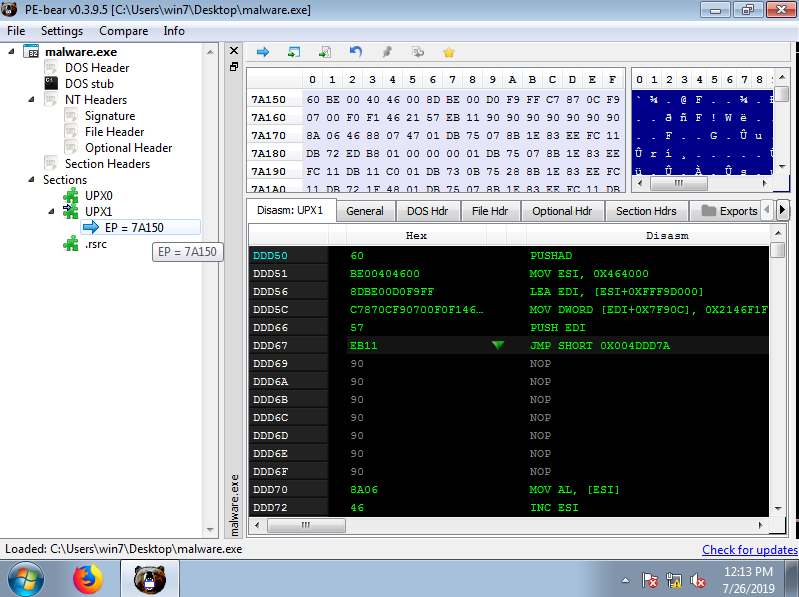Click the network warning tray icon

(674, 580)
